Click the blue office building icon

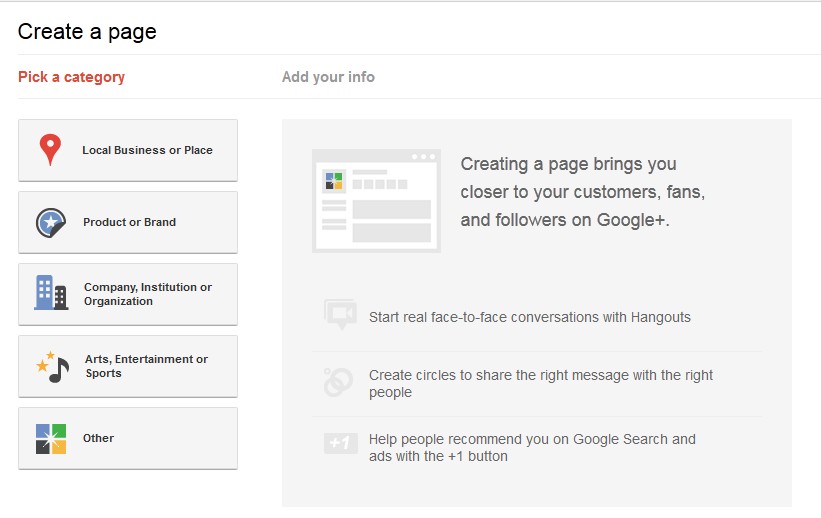(x=50, y=293)
